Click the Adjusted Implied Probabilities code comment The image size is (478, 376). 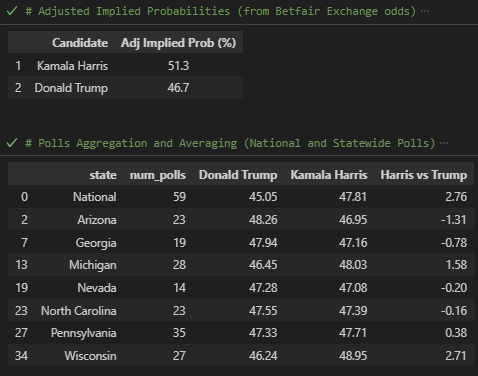coord(221,11)
